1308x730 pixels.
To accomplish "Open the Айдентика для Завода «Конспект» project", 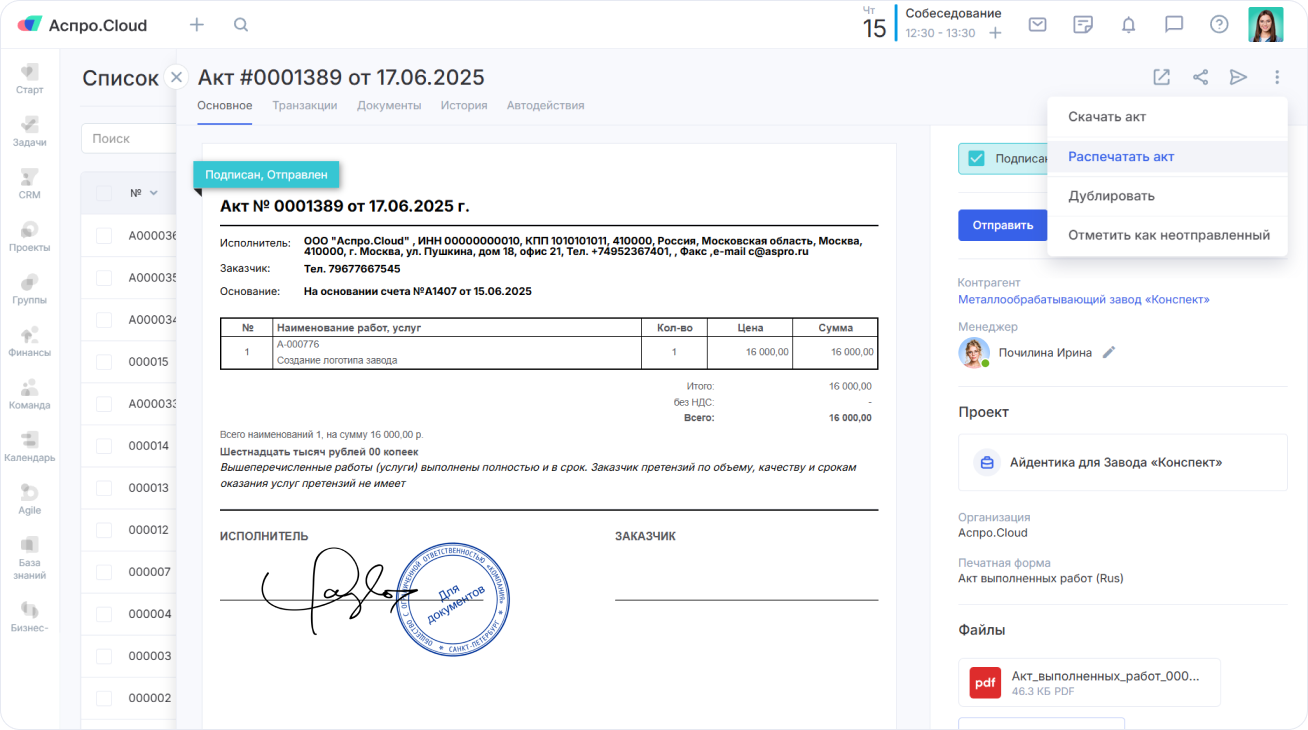I will [1122, 462].
